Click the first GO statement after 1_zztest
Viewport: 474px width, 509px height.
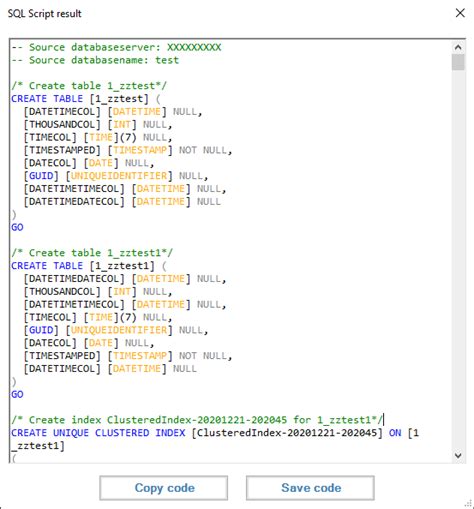pyautogui.click(x=17, y=227)
